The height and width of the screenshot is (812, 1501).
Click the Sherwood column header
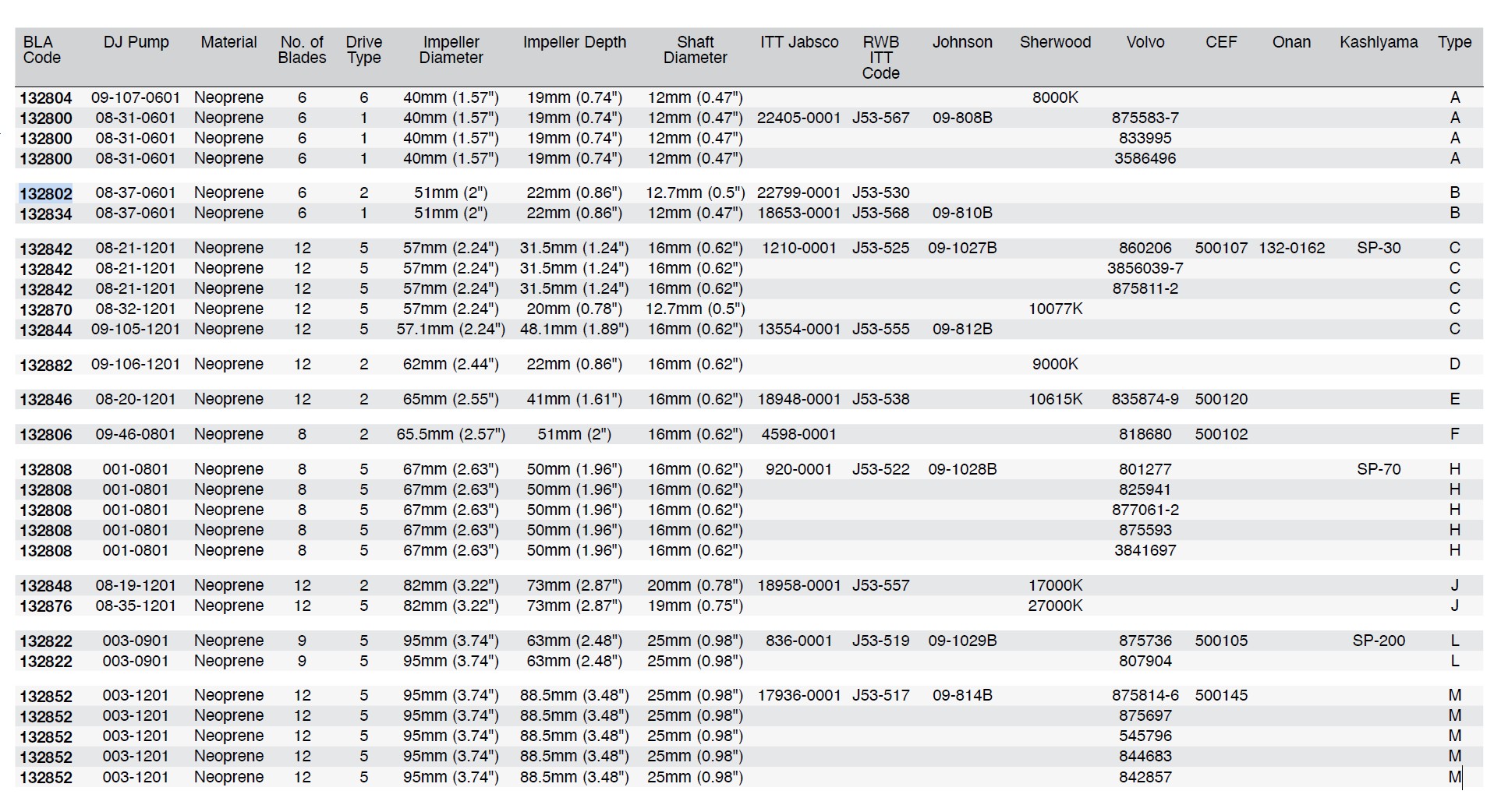pos(1055,42)
